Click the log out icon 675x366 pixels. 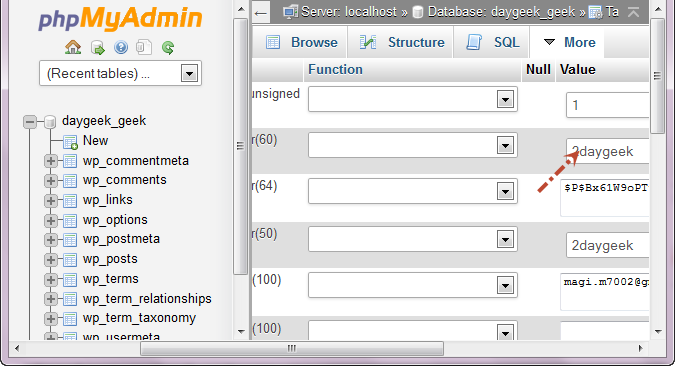click(x=98, y=47)
